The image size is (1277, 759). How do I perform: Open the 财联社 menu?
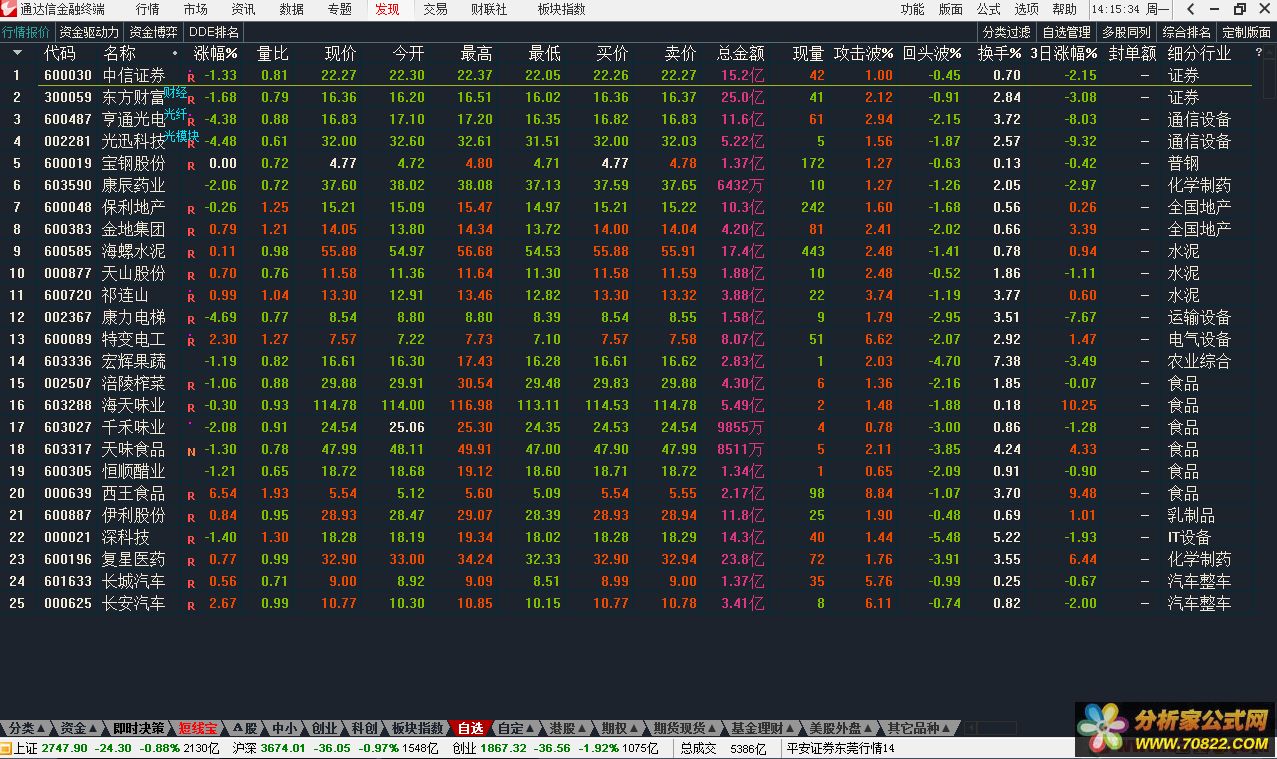(488, 9)
